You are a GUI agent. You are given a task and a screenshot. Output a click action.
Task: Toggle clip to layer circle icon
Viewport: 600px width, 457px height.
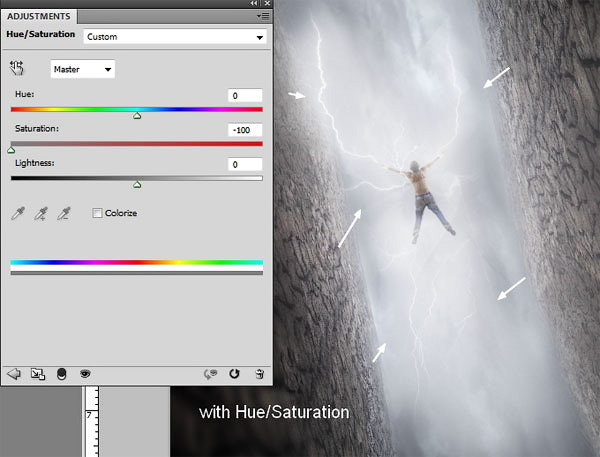click(61, 374)
